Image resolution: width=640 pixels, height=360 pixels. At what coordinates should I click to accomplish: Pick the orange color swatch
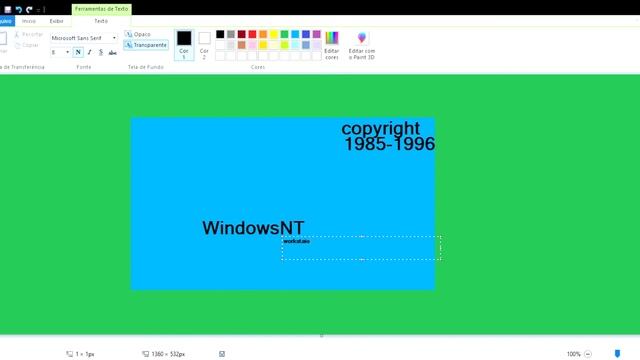[x=263, y=34]
